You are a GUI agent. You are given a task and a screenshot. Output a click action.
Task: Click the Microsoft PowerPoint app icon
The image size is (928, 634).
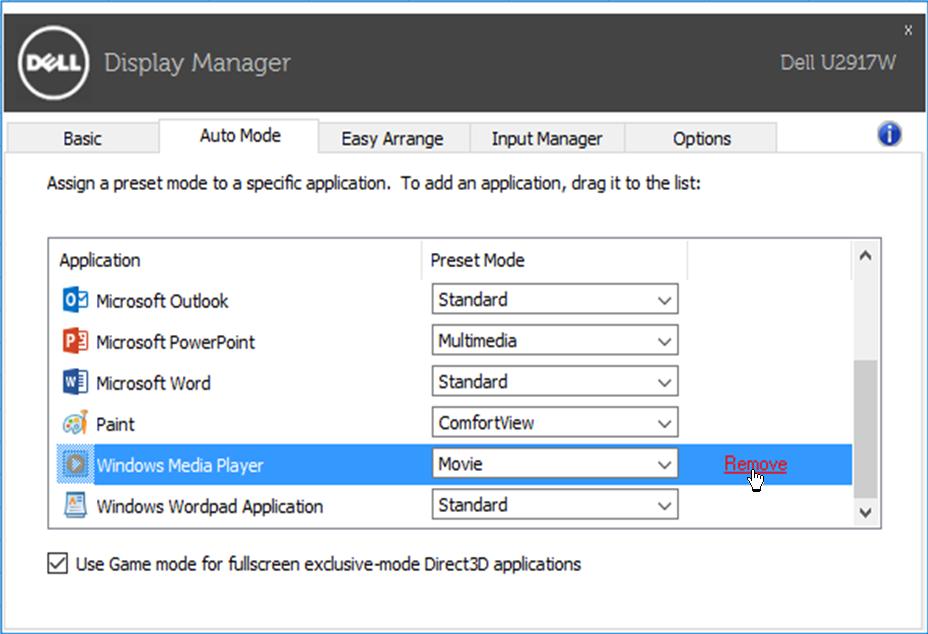pyautogui.click(x=75, y=342)
